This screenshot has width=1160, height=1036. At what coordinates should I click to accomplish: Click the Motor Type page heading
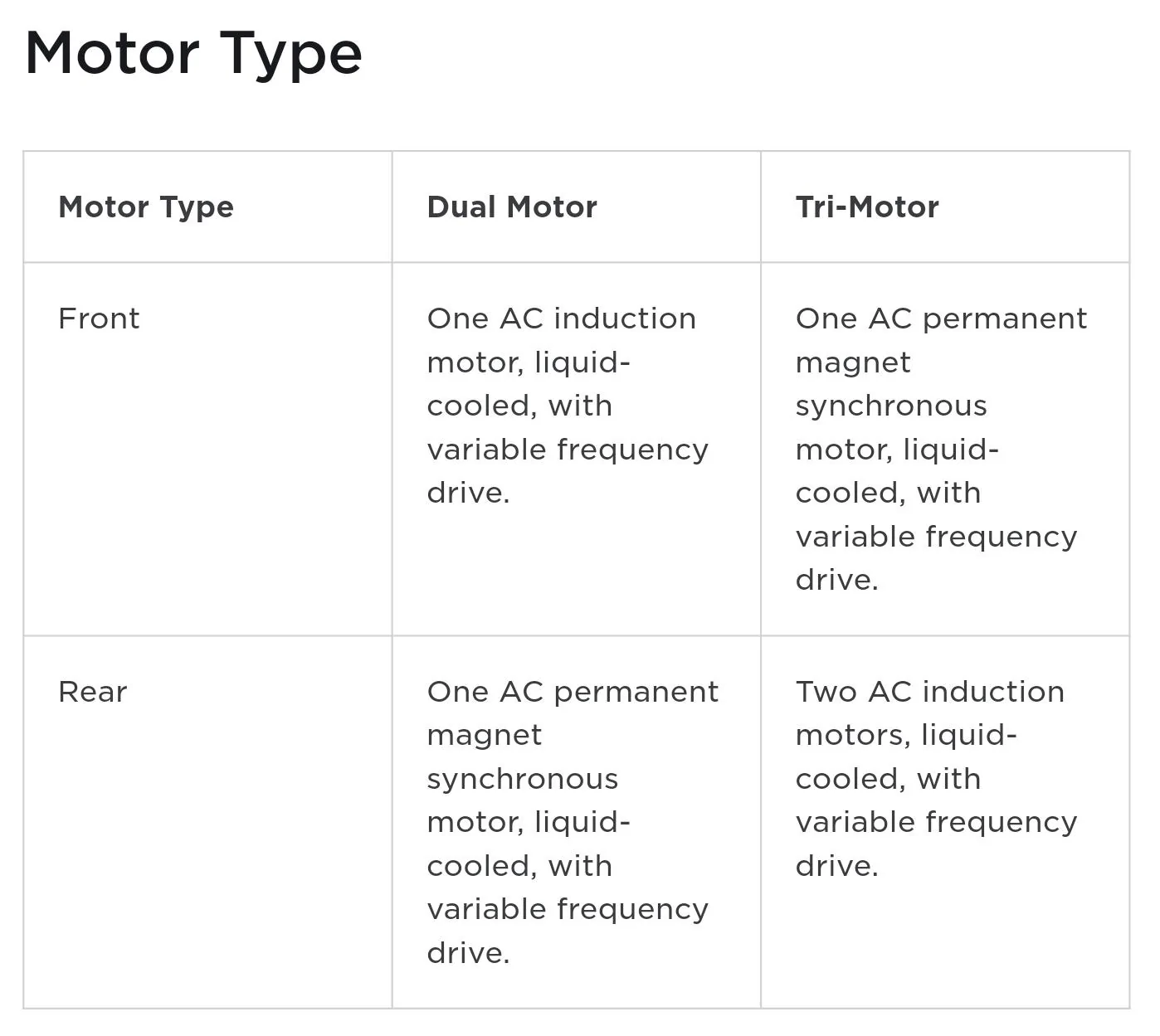[193, 55]
